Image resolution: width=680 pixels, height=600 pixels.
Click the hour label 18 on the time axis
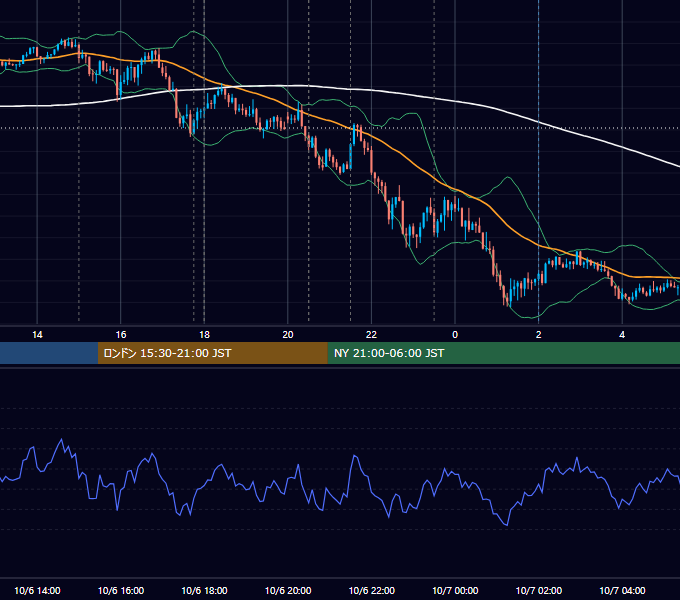point(204,335)
